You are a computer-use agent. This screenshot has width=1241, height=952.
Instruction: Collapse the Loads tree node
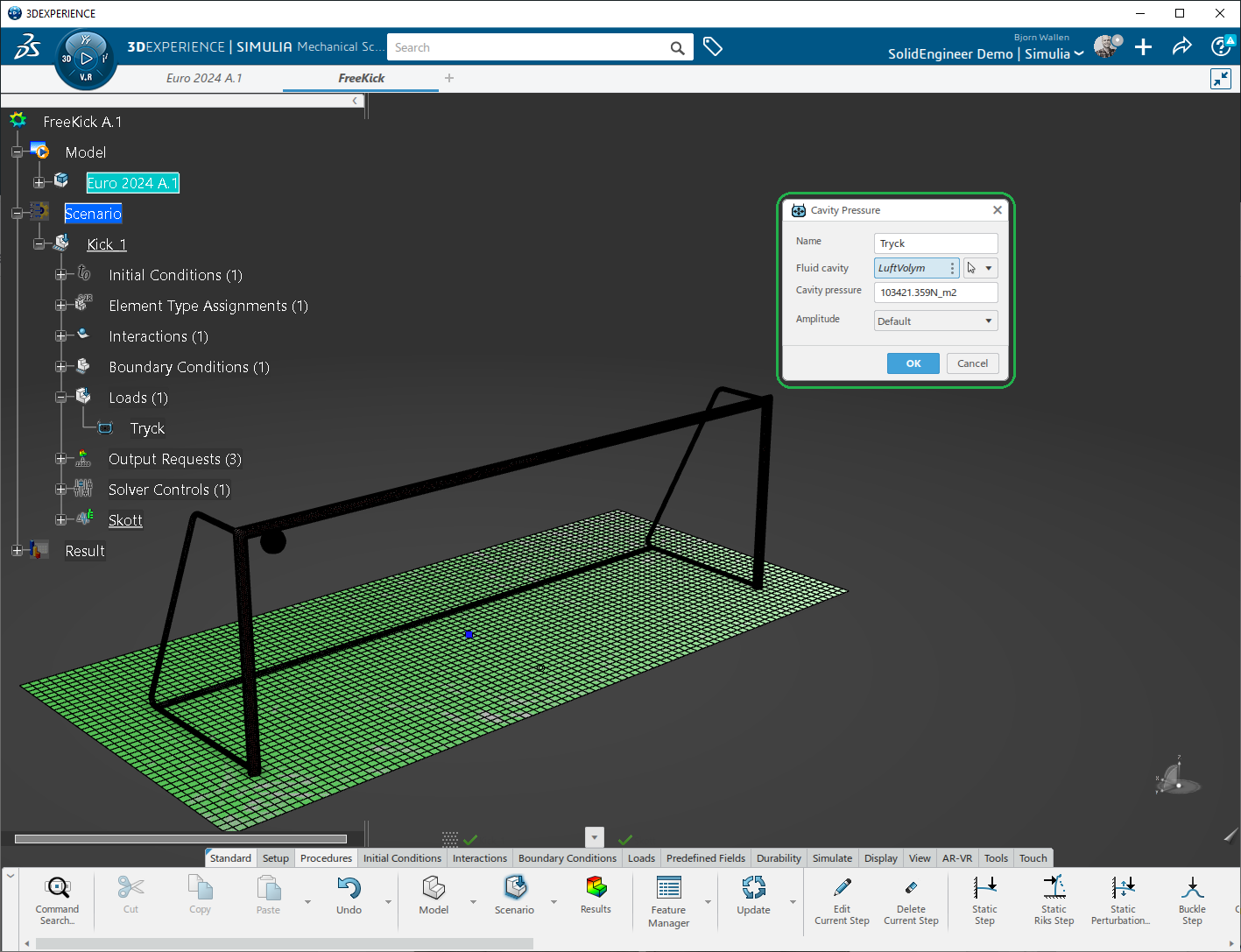pos(60,398)
